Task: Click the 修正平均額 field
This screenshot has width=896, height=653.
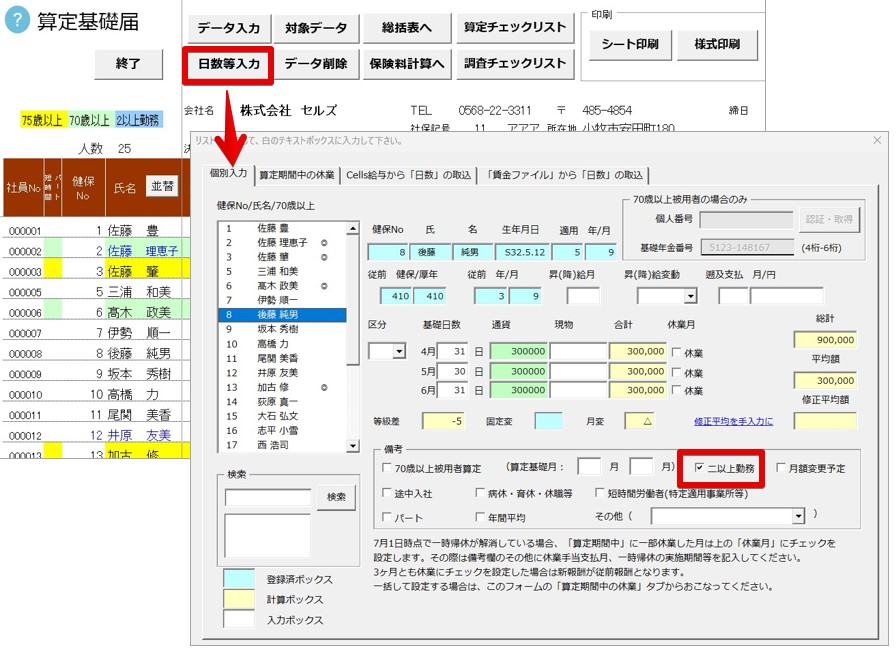Action: (825, 422)
